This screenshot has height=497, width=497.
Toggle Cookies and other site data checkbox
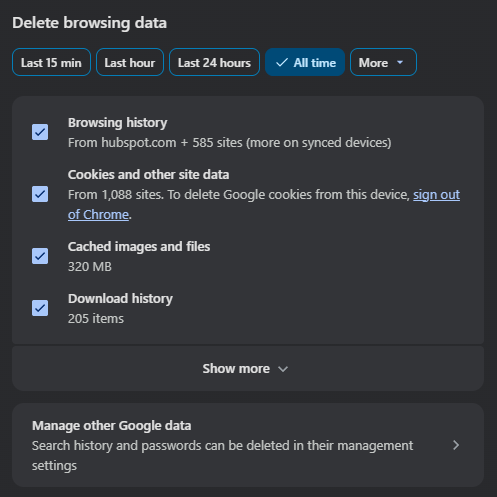point(40,194)
